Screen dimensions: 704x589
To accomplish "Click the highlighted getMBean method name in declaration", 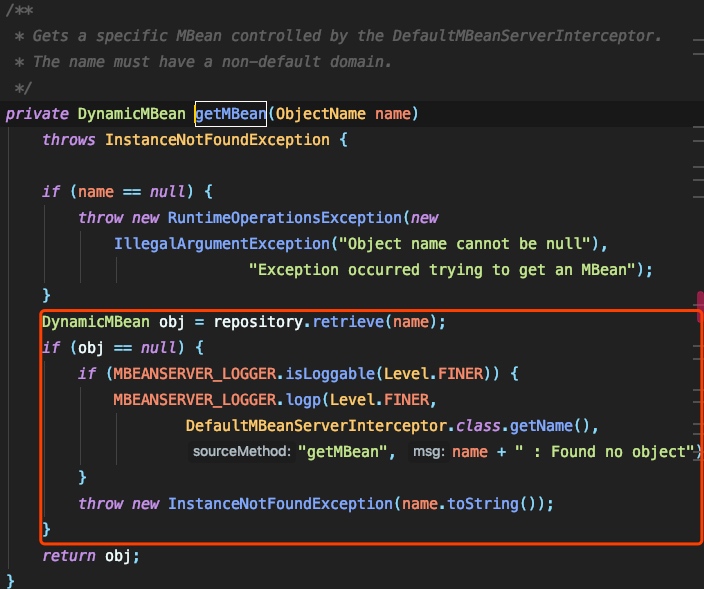I will coord(231,114).
